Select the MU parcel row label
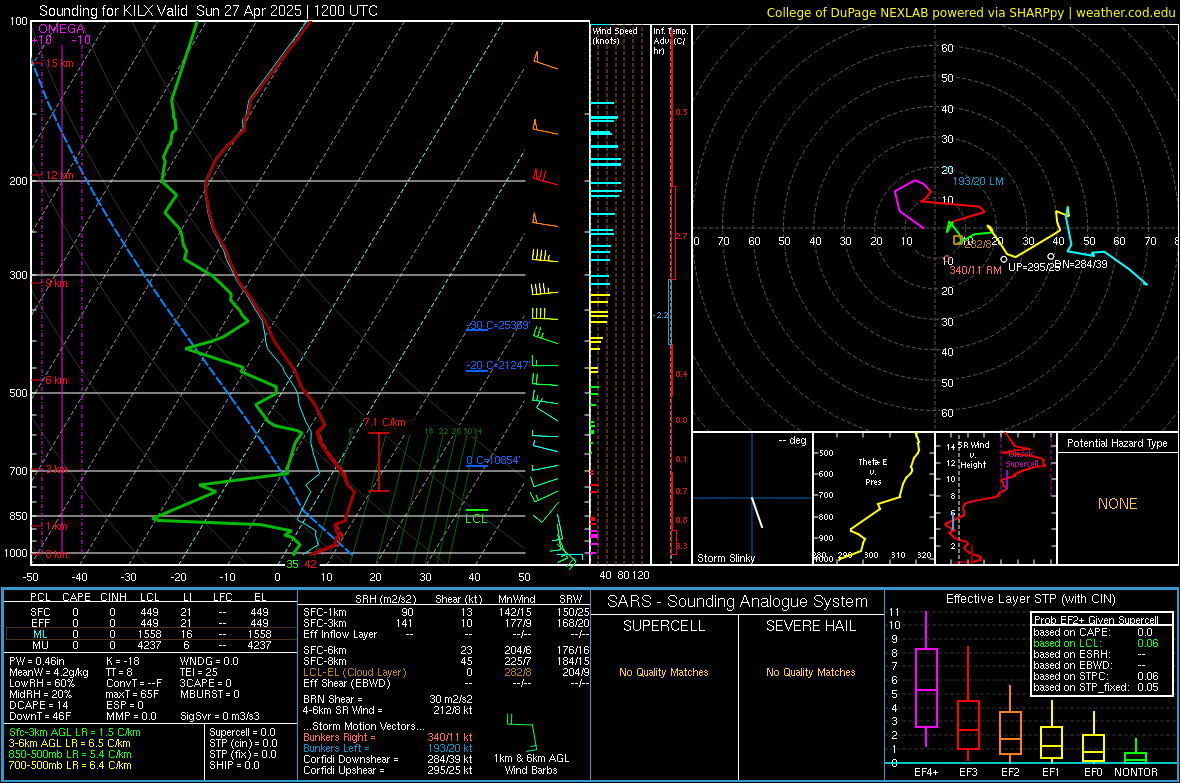The height and width of the screenshot is (783, 1180). point(40,645)
